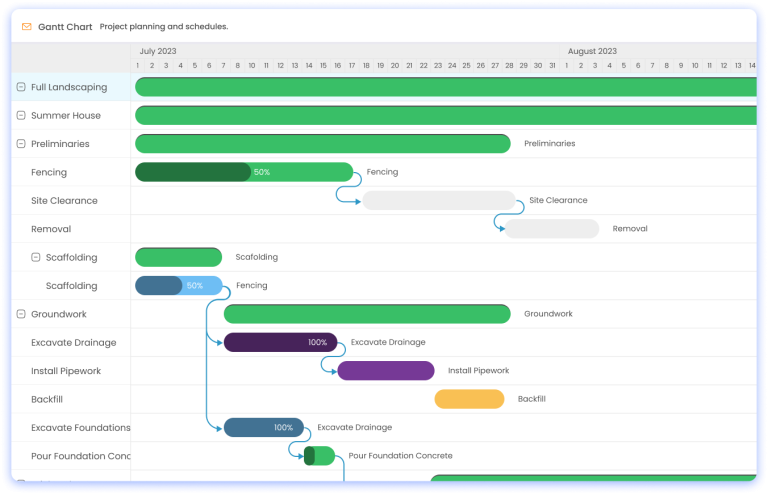Click the blue Excavate Foundations 100% bar
768x495 pixels.
click(264, 428)
